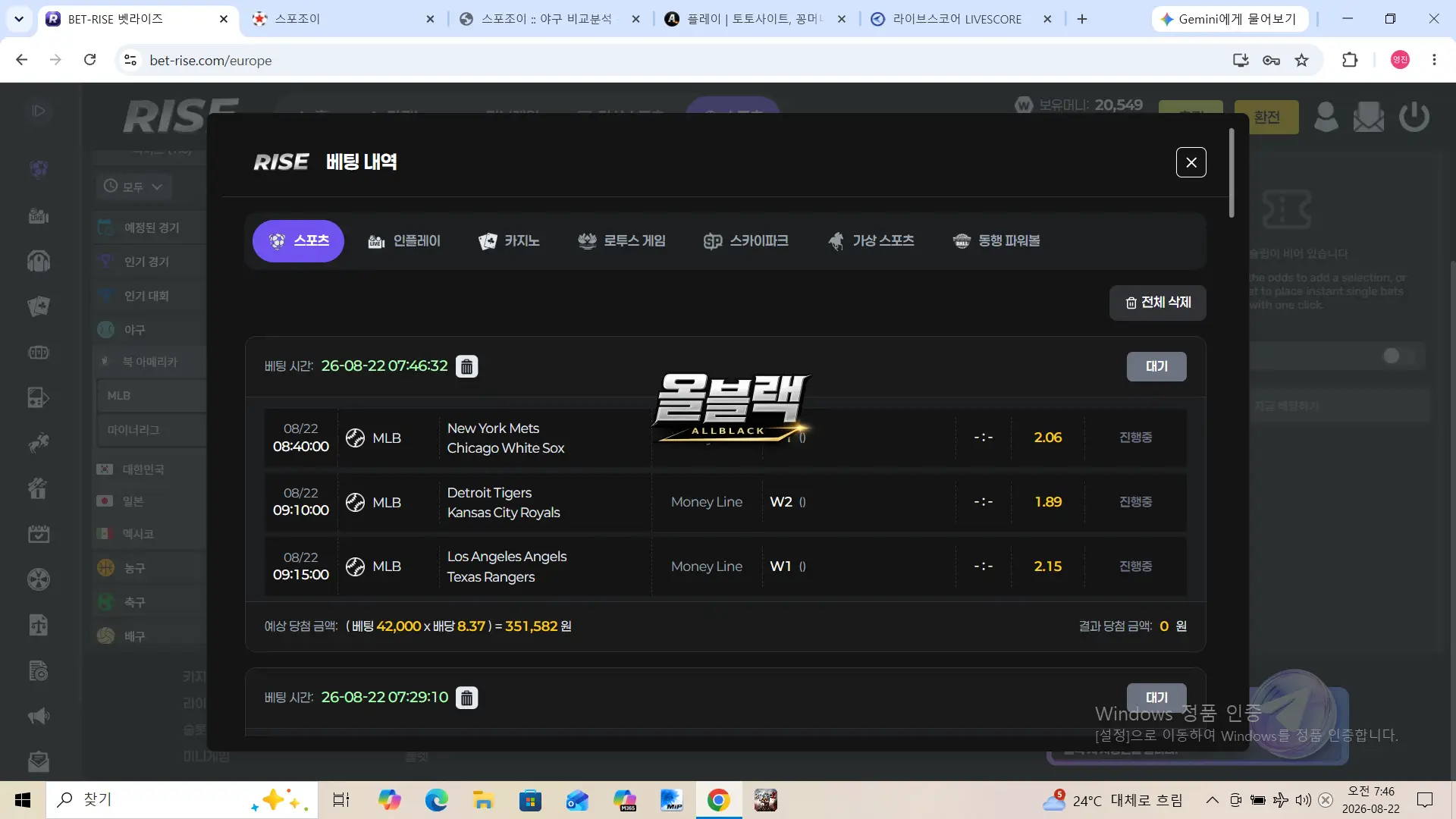The width and height of the screenshot is (1456, 819).
Task: Click the 2.15 odds value
Action: [1048, 566]
